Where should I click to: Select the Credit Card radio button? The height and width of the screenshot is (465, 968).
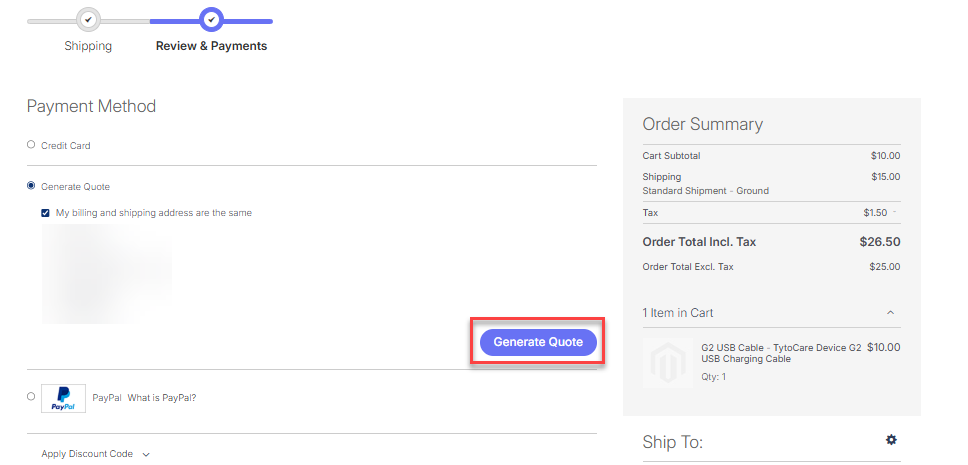[x=31, y=145]
